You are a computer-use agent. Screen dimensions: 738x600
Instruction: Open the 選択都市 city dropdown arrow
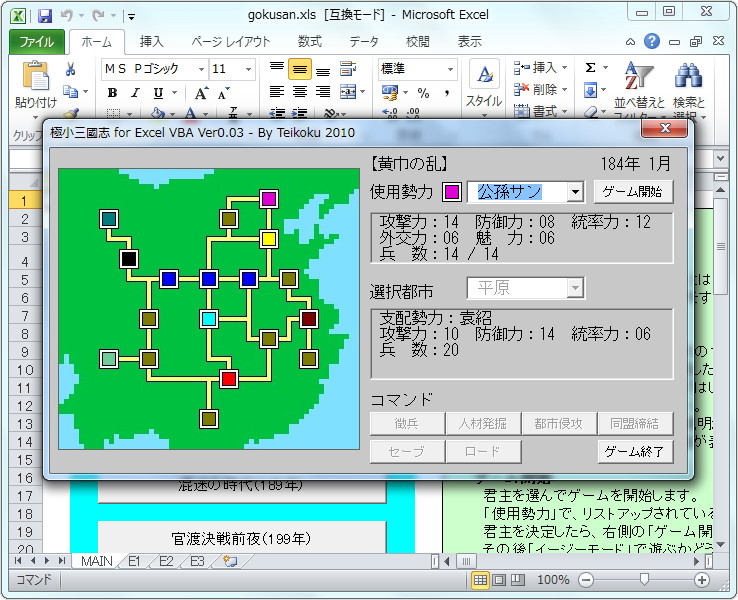575,288
